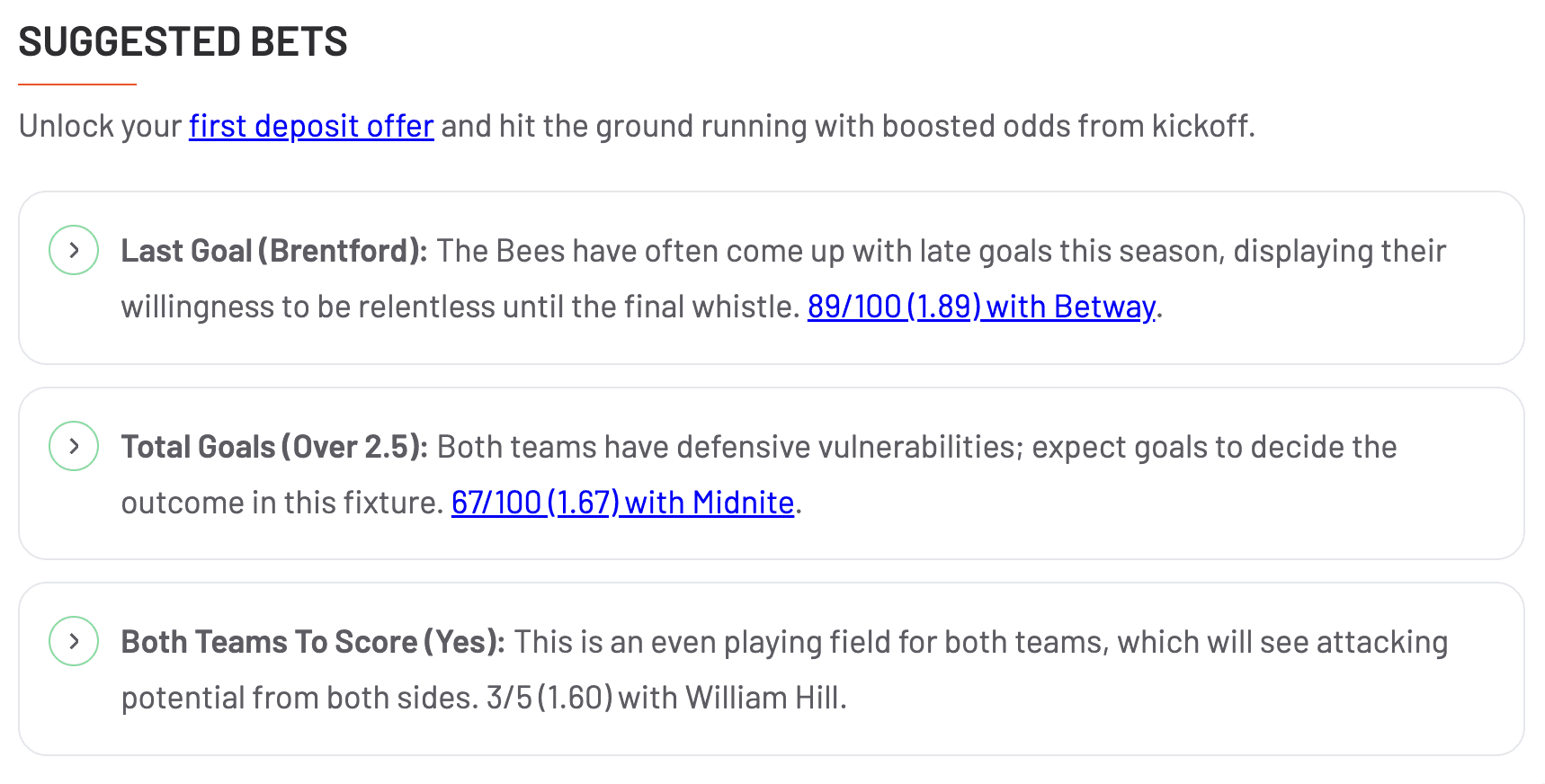The height and width of the screenshot is (784, 1545).
Task: Click the orange underline below SUGGESTED BETS
Action: [78, 84]
